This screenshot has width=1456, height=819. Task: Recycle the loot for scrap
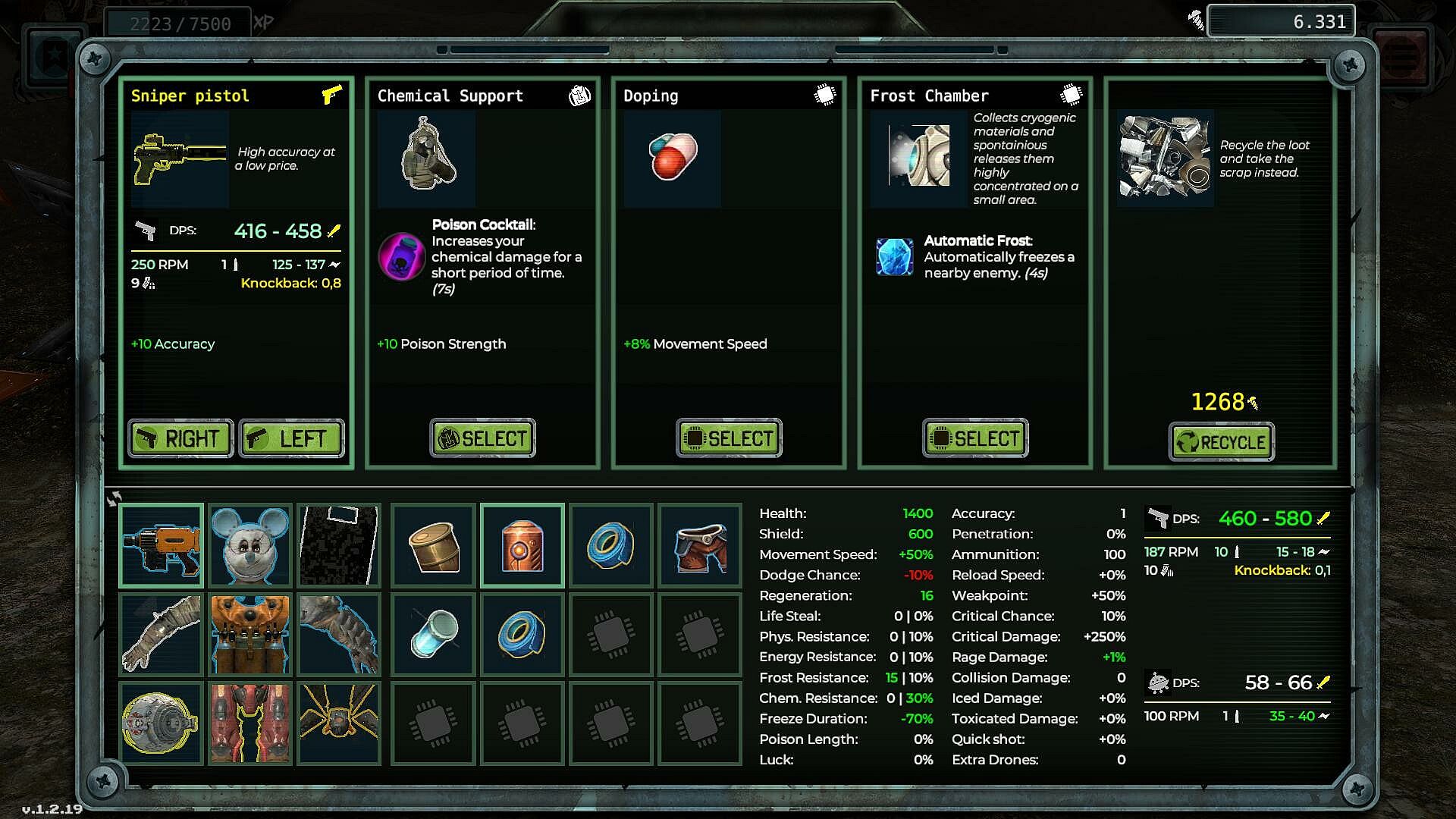tap(1222, 442)
